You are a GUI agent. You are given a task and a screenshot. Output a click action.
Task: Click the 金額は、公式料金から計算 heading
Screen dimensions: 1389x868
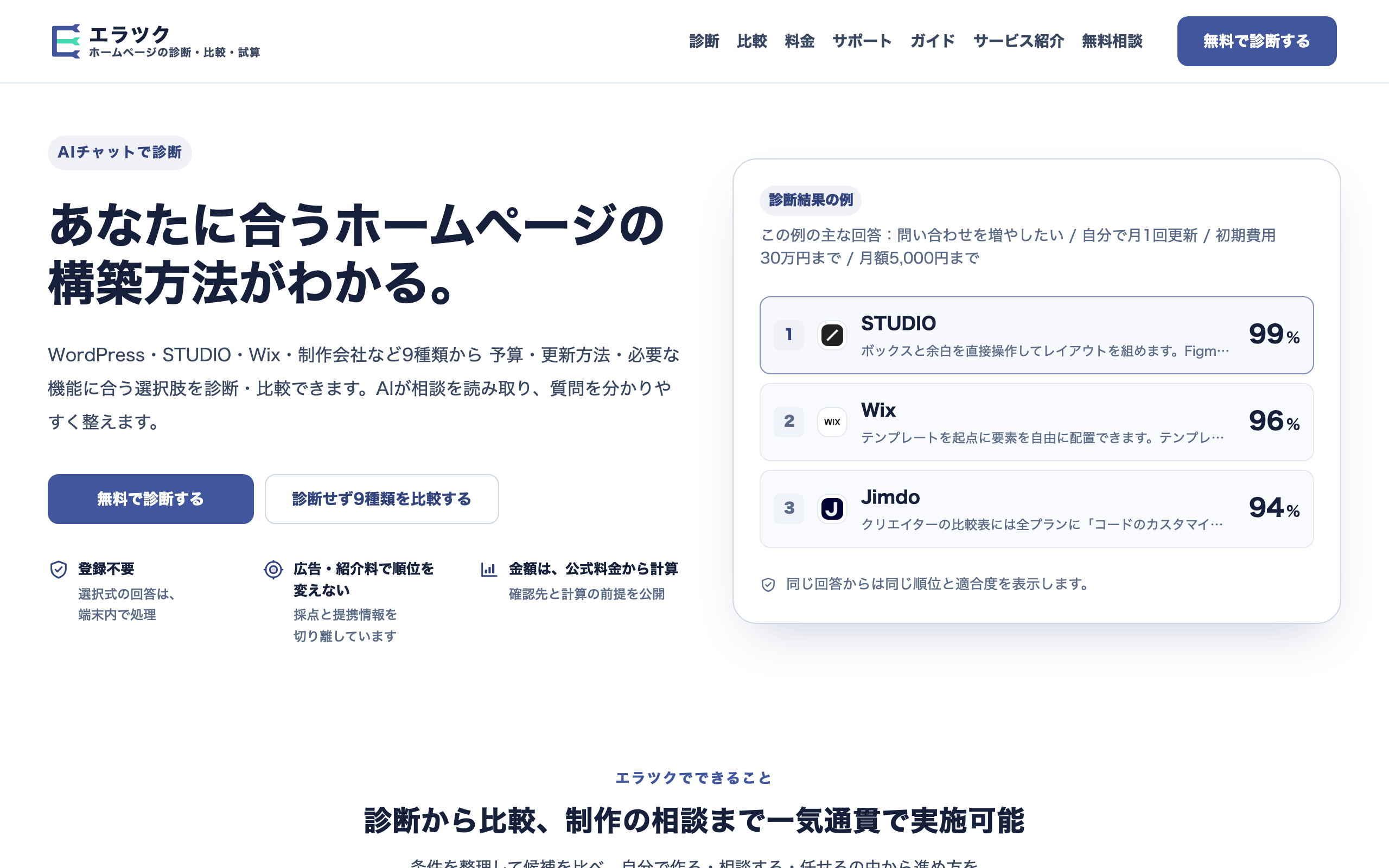coord(594,569)
